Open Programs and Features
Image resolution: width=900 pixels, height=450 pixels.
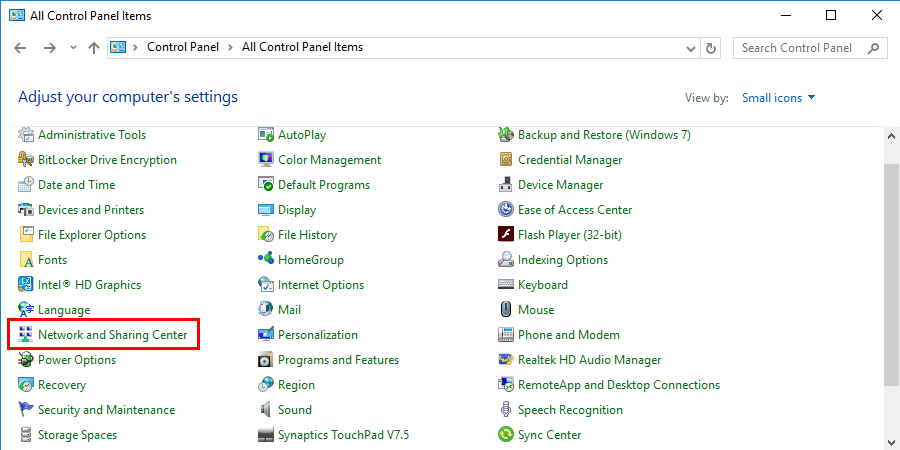(339, 360)
